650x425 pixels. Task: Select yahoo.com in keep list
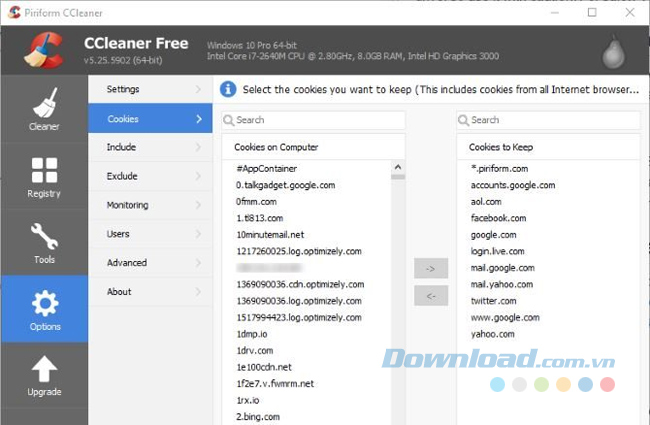tap(492, 334)
